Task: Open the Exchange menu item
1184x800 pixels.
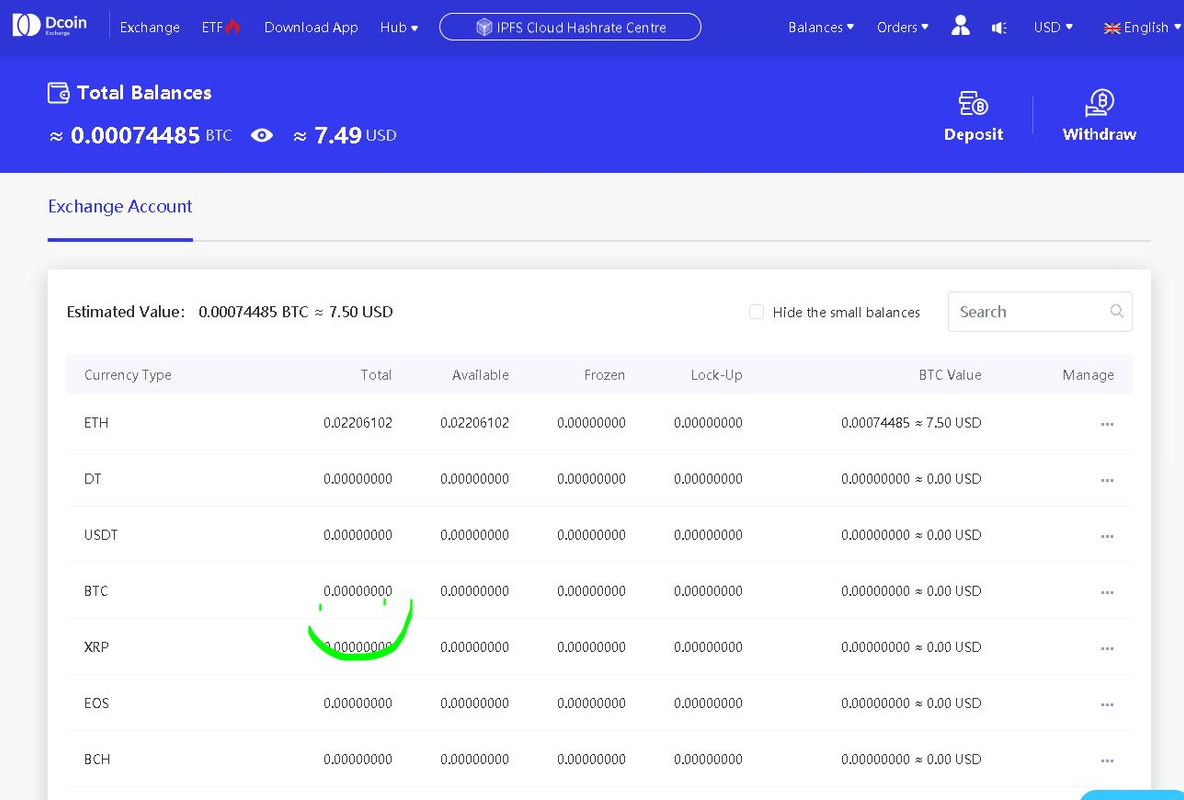Action: (150, 27)
